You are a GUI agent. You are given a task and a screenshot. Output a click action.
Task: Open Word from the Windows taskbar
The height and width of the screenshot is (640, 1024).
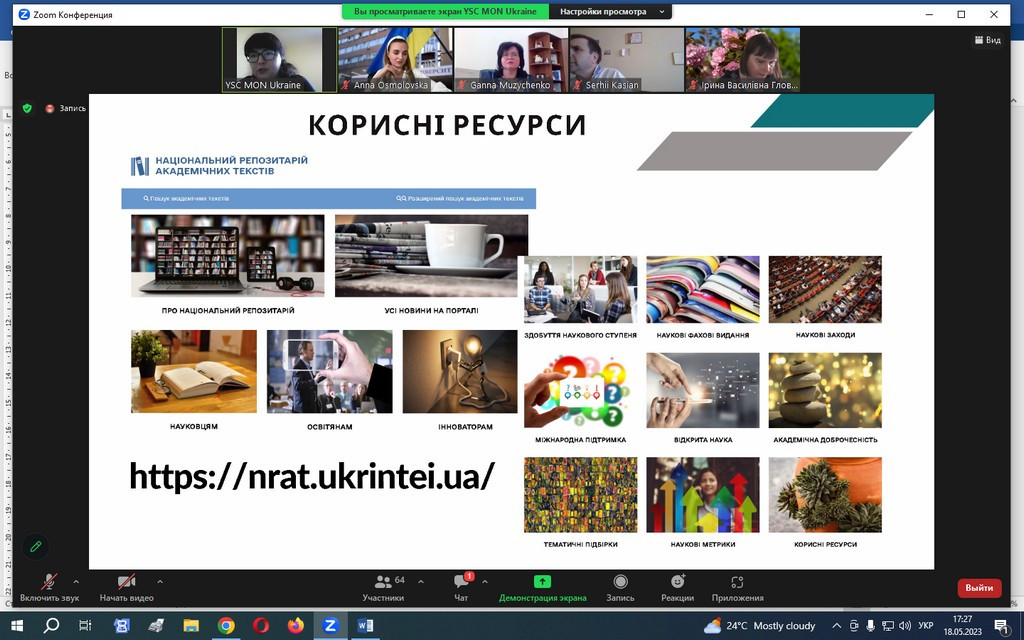(364, 626)
